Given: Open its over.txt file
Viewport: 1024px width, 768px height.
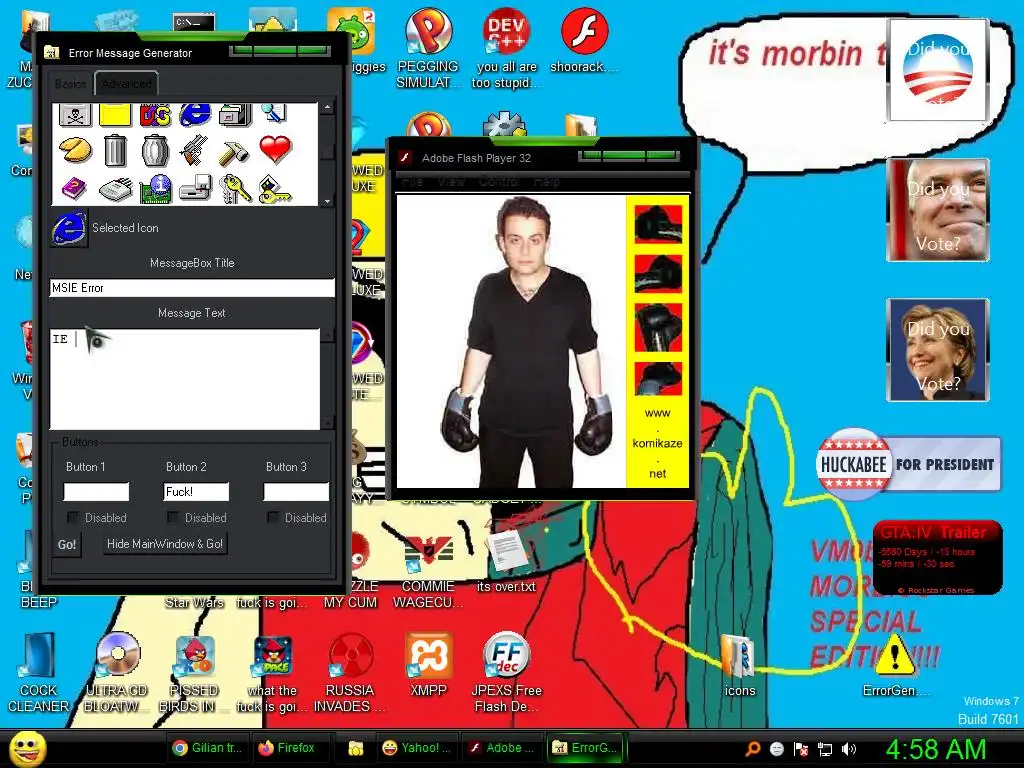Looking at the screenshot, I should [x=505, y=562].
